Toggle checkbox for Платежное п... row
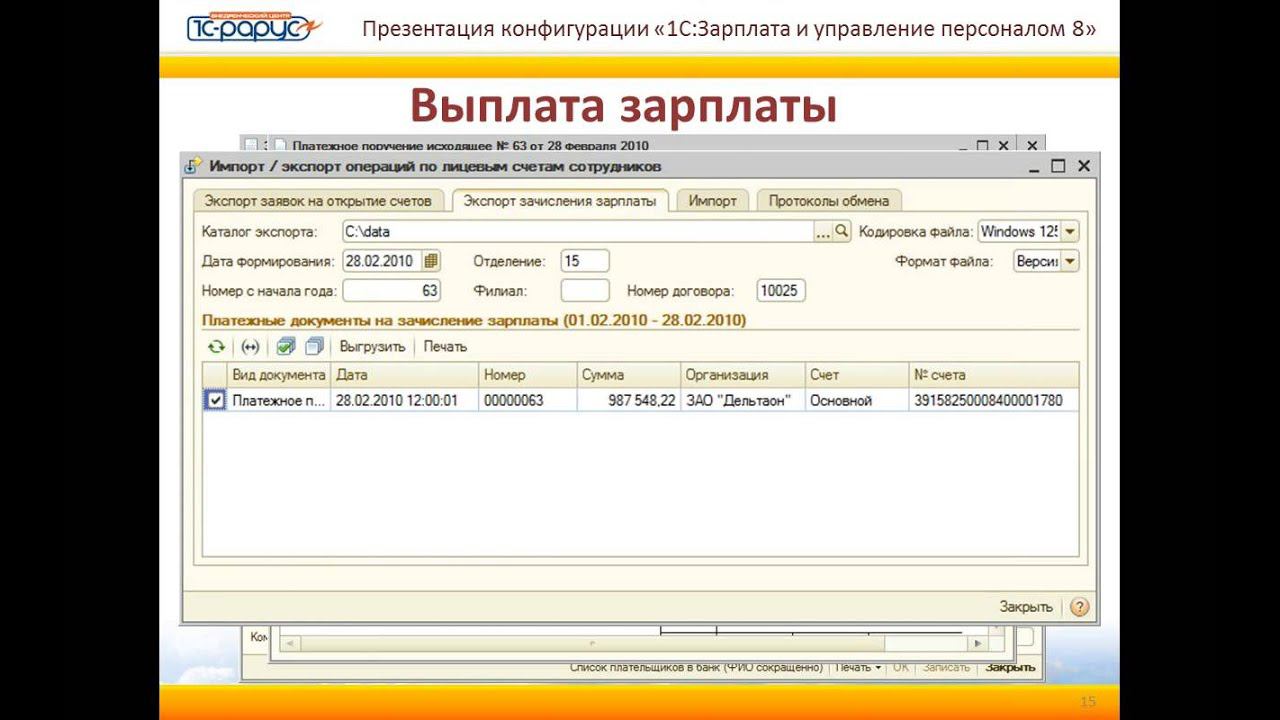The height and width of the screenshot is (720, 1280). [x=215, y=401]
